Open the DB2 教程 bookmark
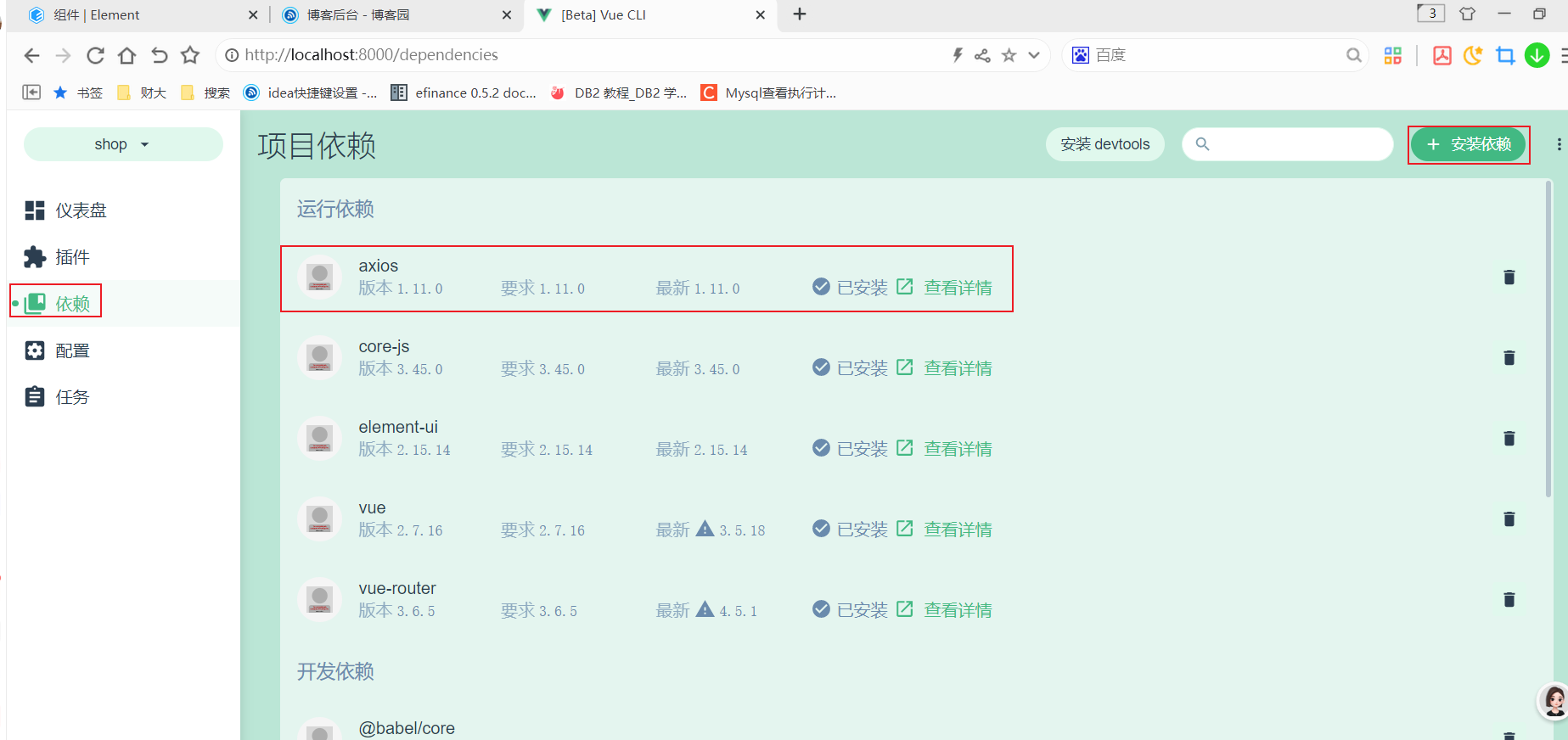 (618, 92)
